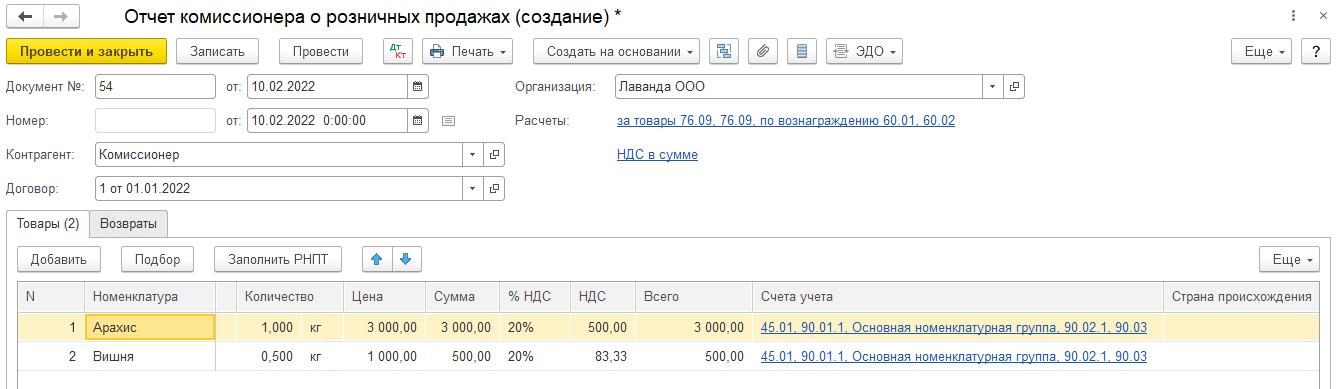Show Дт/Кт postings icon
The height and width of the screenshot is (389, 1340).
coord(398,51)
